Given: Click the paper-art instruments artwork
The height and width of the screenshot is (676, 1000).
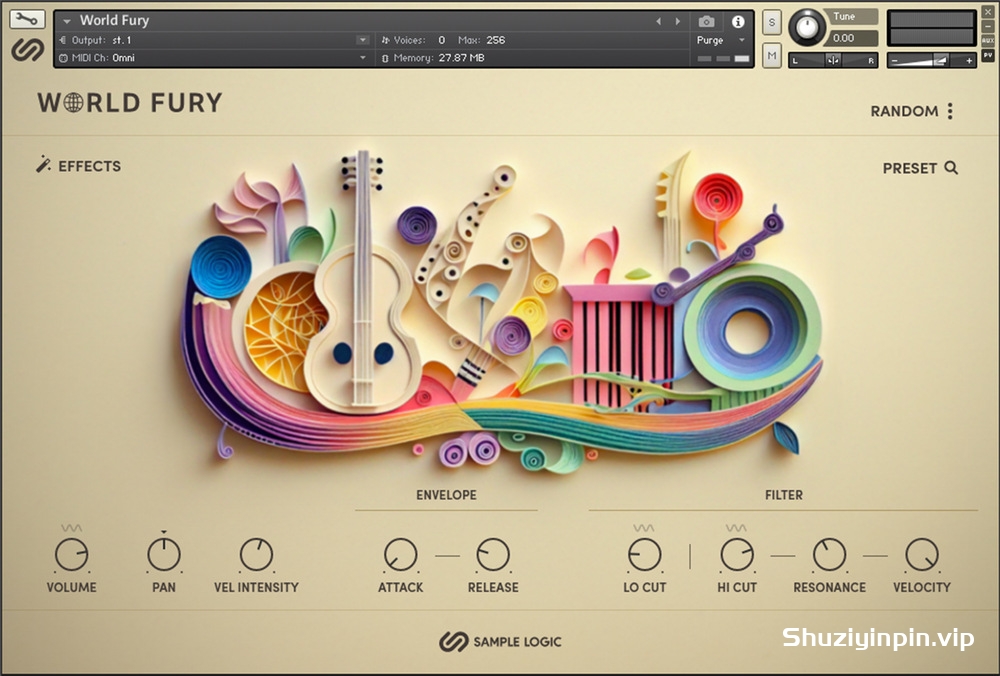Looking at the screenshot, I should [x=501, y=310].
